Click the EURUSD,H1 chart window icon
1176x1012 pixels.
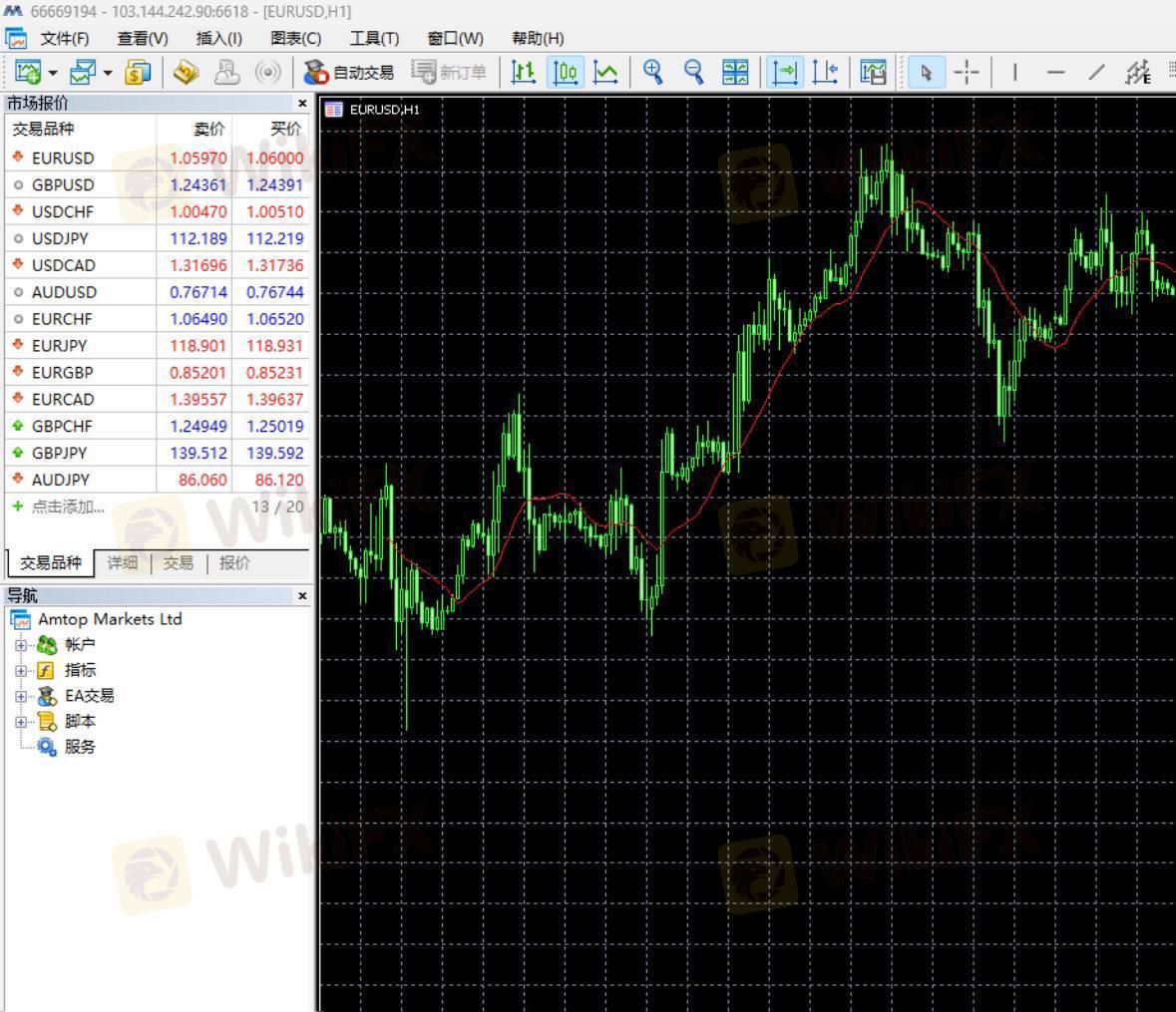click(x=334, y=110)
